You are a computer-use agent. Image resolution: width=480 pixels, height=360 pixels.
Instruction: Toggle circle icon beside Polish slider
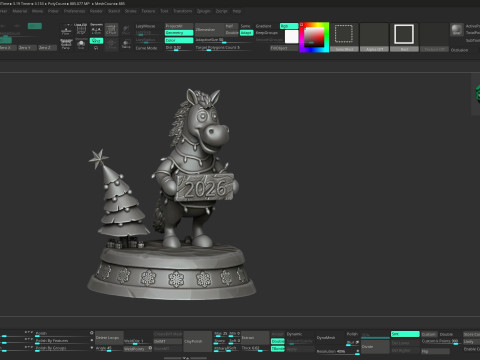[92, 333]
